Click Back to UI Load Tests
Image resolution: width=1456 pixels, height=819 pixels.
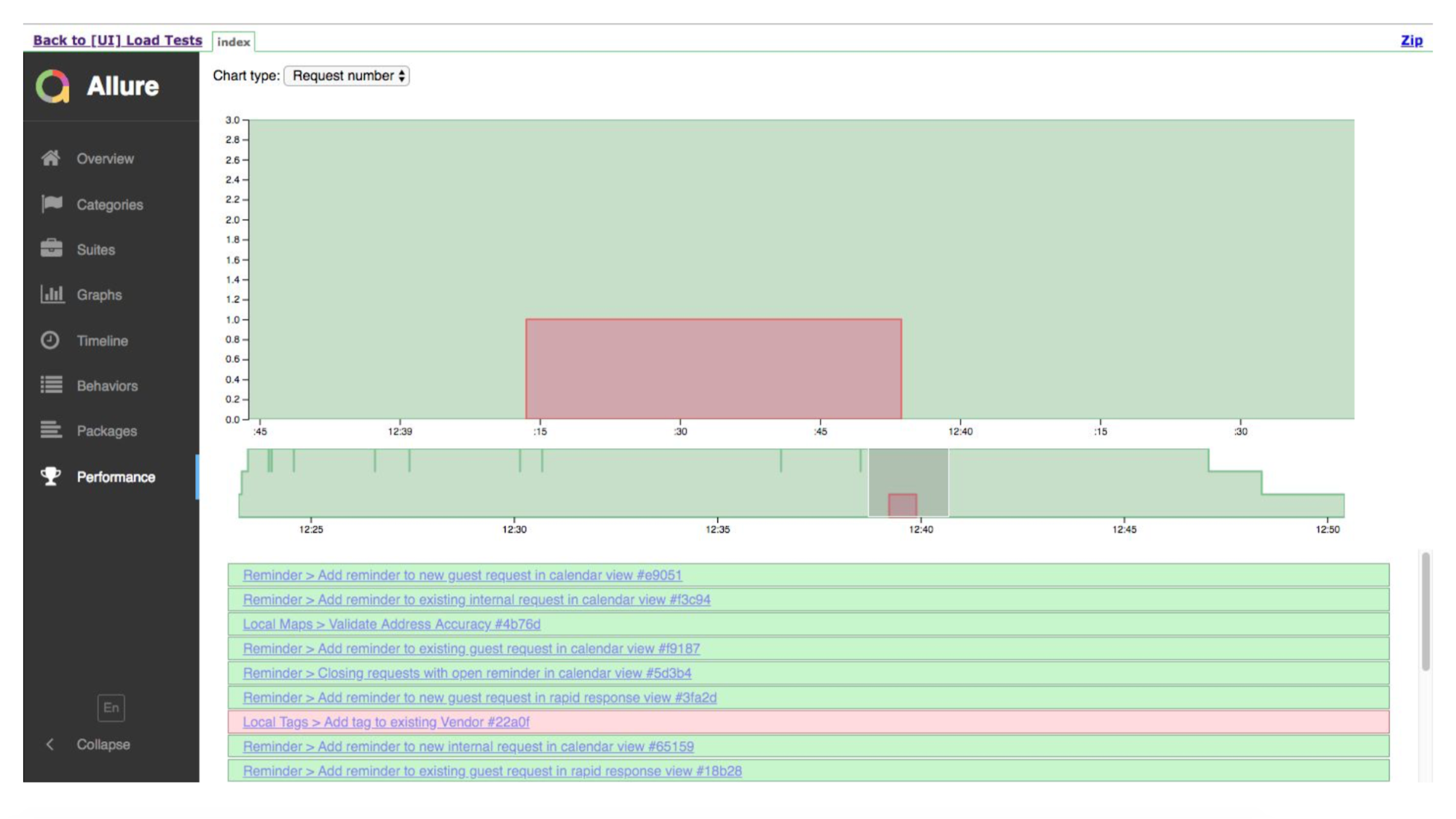[118, 39]
